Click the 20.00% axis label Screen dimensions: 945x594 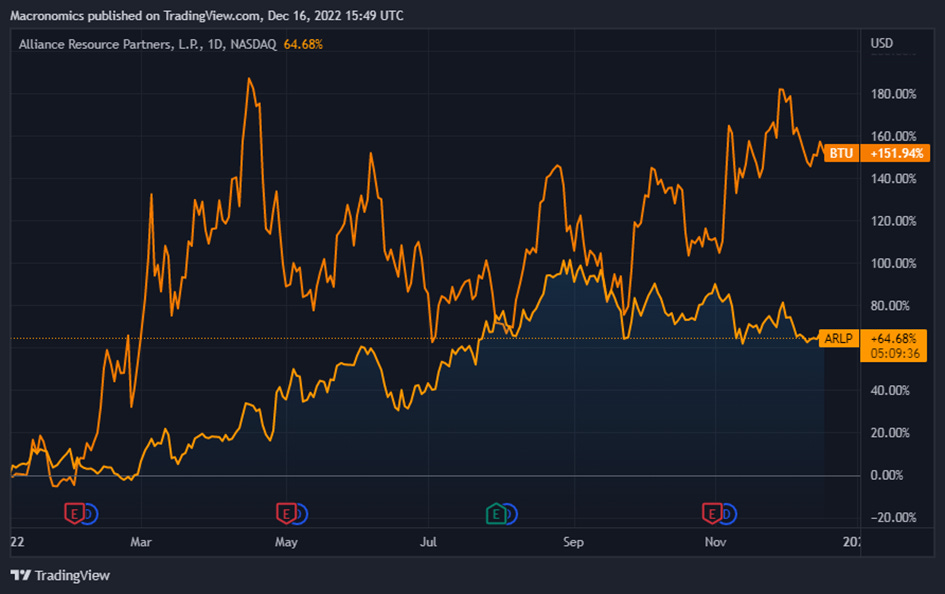point(890,433)
